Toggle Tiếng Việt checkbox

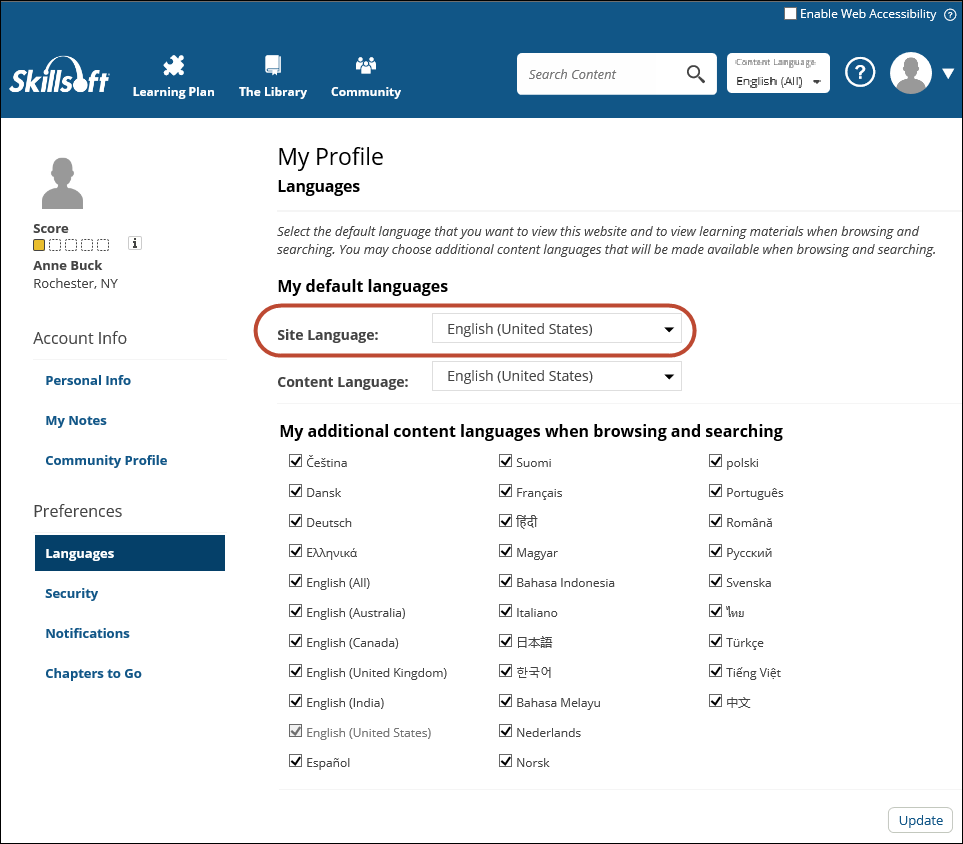[715, 671]
